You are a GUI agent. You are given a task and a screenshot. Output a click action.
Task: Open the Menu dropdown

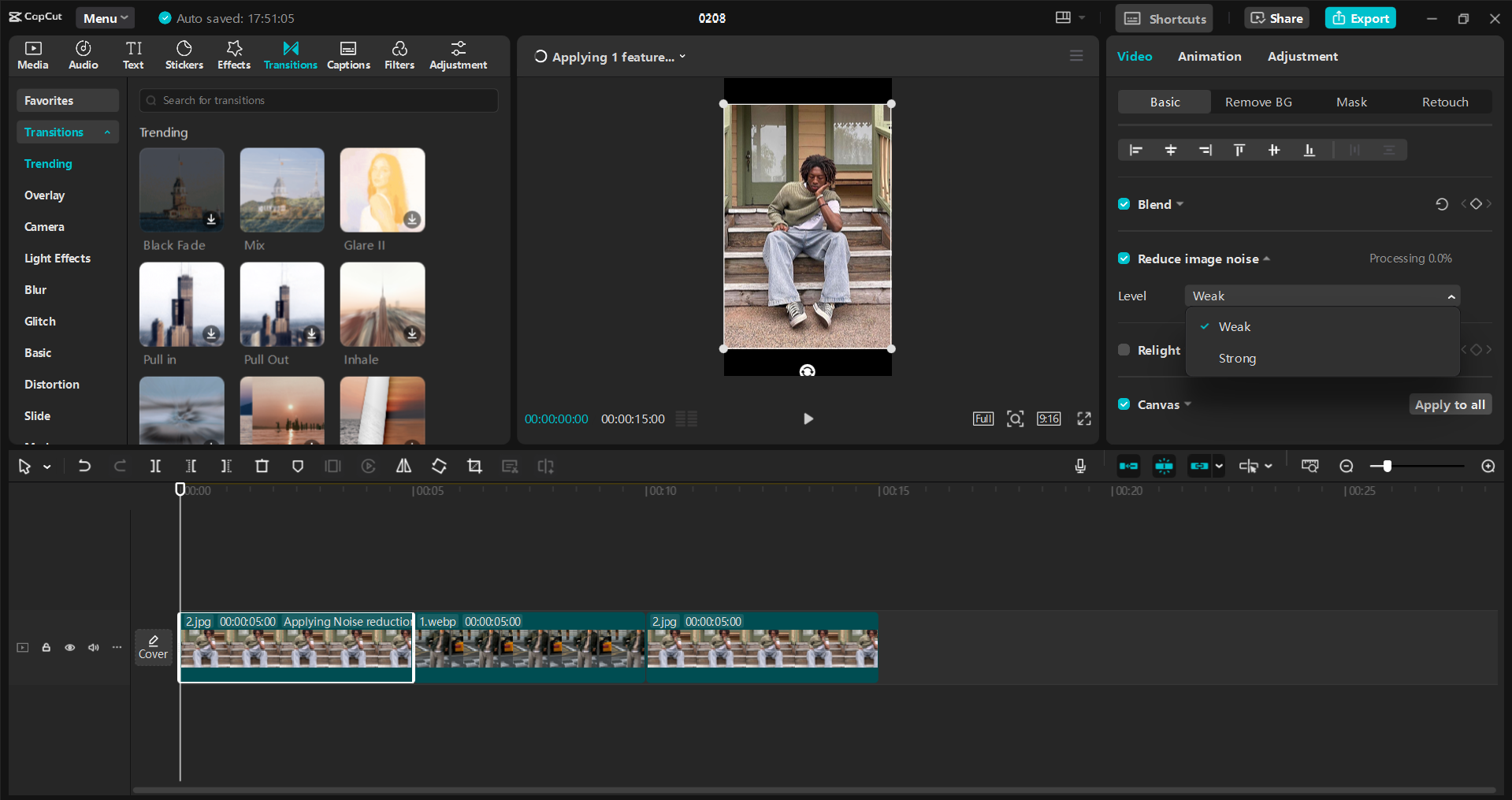(106, 18)
